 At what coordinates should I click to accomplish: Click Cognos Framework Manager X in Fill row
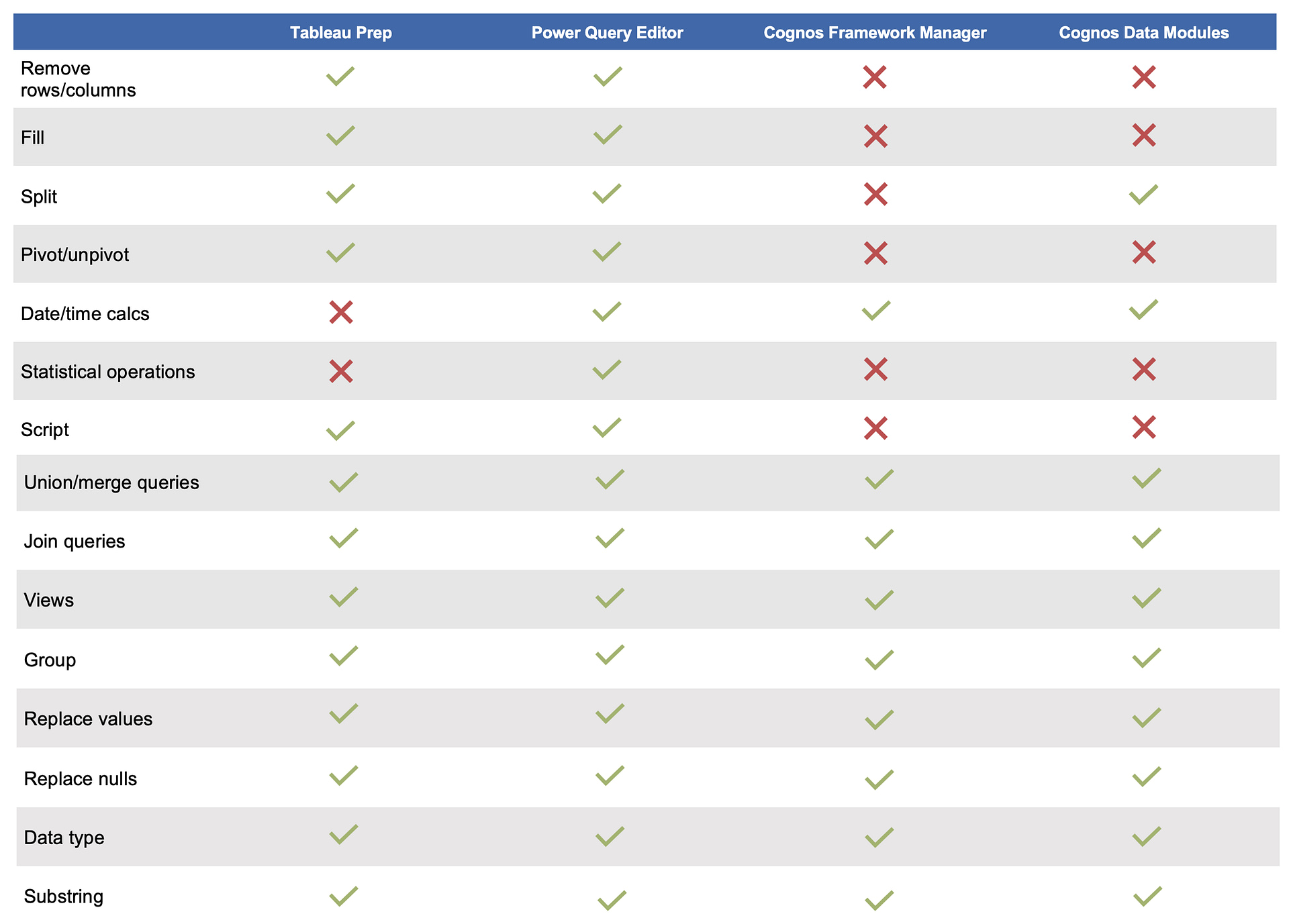[x=875, y=136]
